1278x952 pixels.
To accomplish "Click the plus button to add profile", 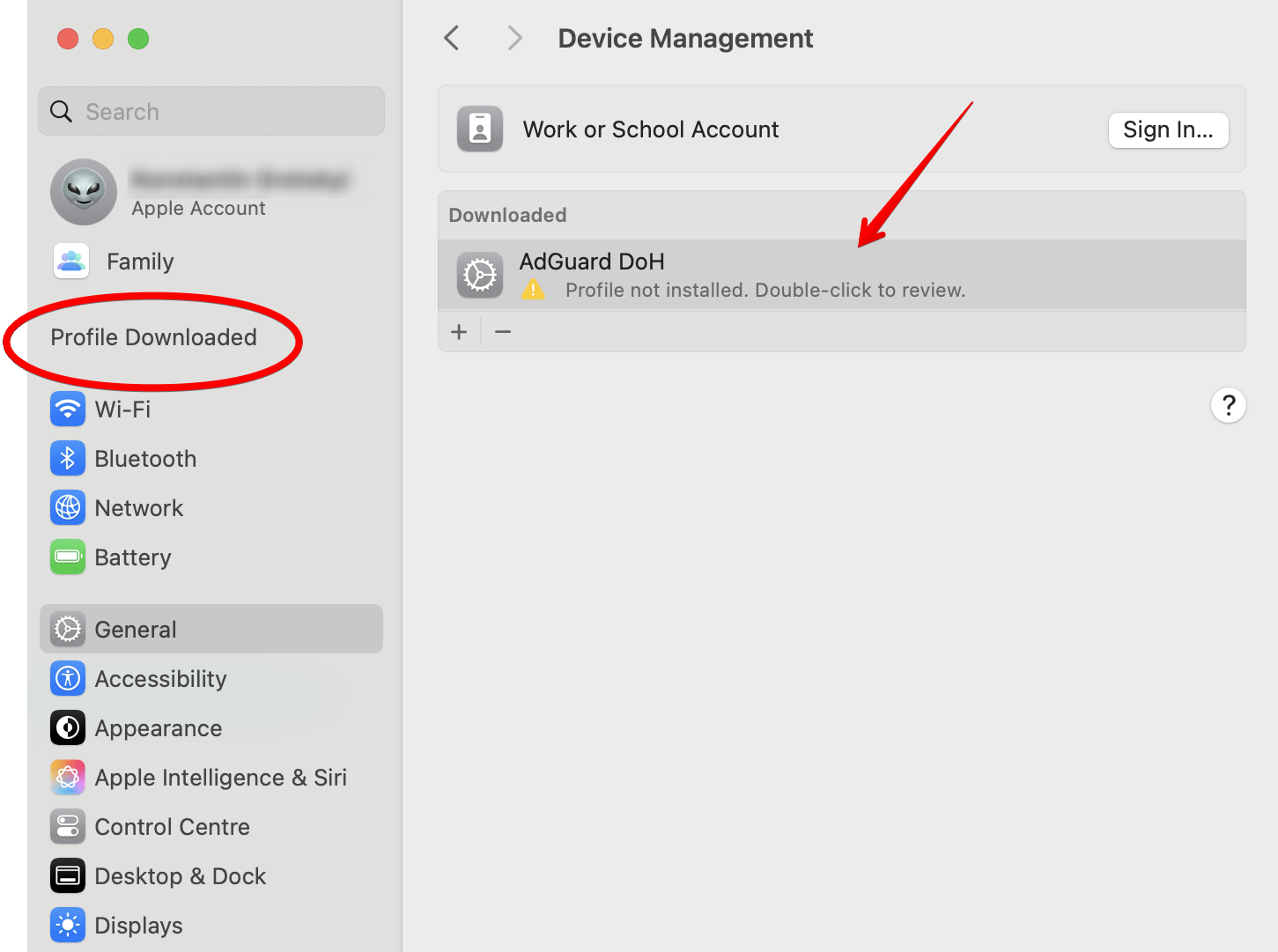I will coord(459,332).
